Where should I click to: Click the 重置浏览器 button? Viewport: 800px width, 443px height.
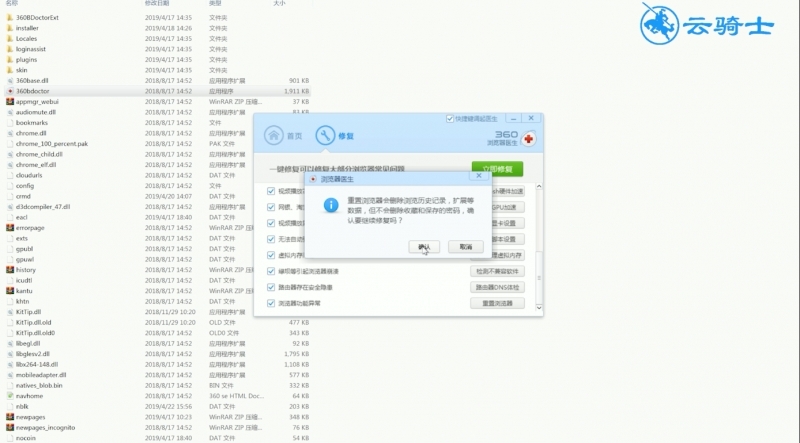497,303
